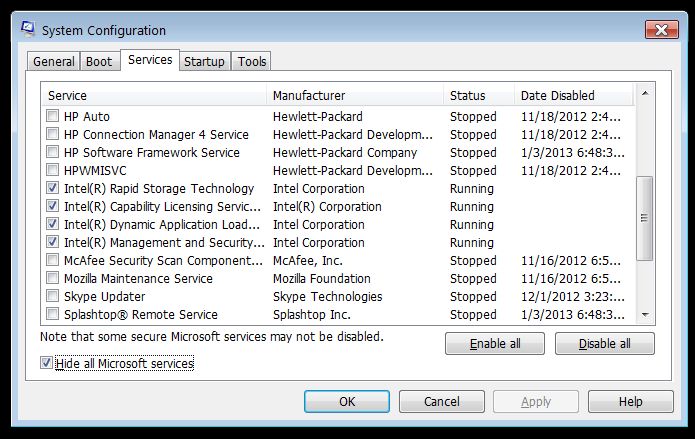Confirm with the OK button
The height and width of the screenshot is (439, 695).
(347, 401)
